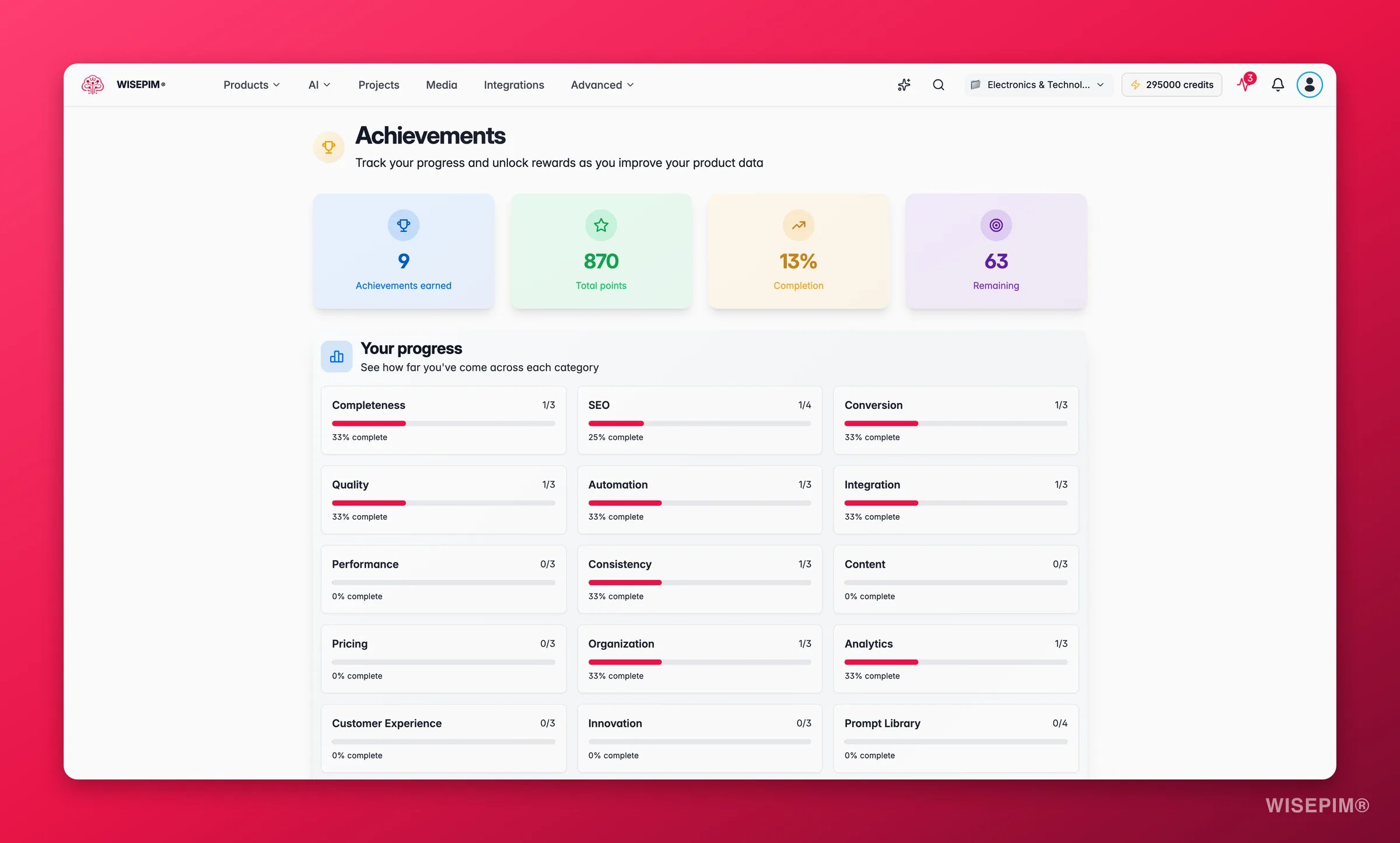Screen dimensions: 1400x843
Task: Click the Completeness progress bar
Action: [x=443, y=424]
